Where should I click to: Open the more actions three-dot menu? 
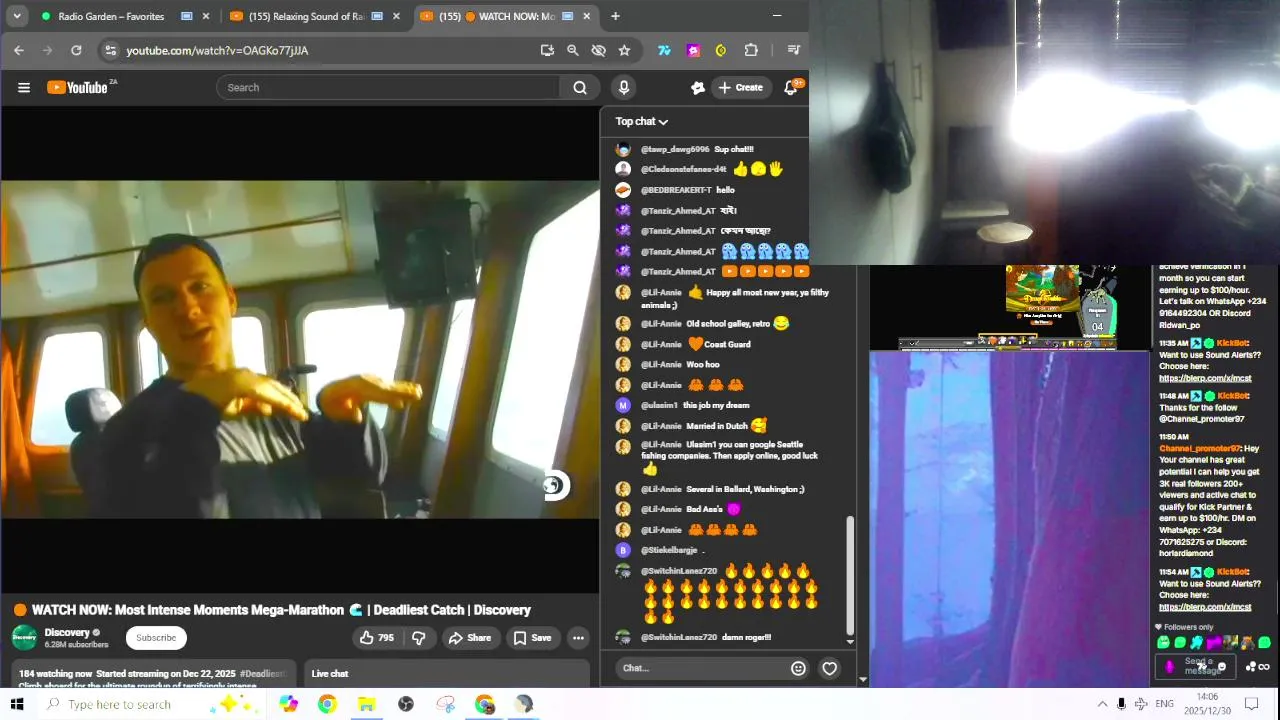tap(578, 638)
